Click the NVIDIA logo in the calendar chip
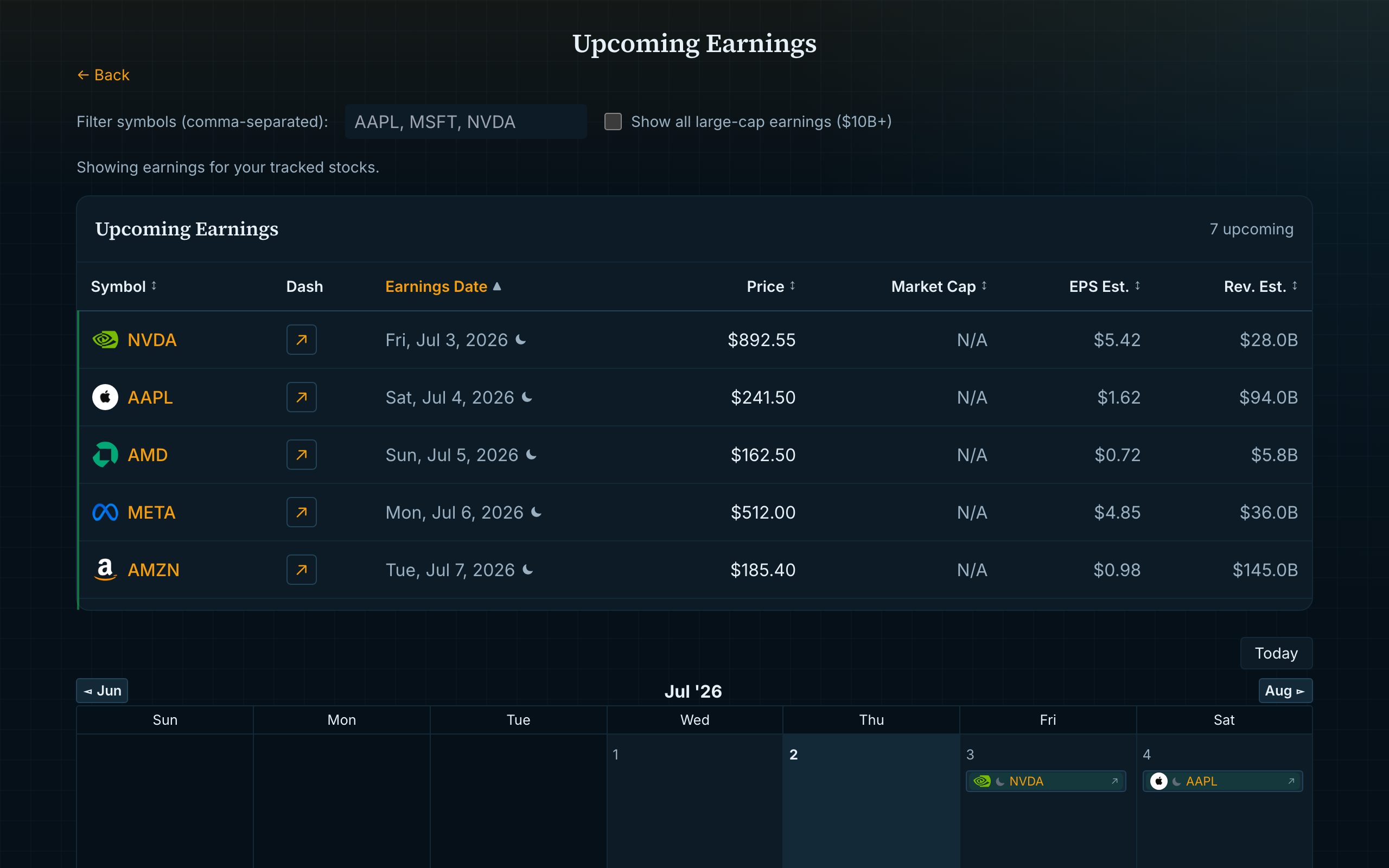 pos(982,781)
